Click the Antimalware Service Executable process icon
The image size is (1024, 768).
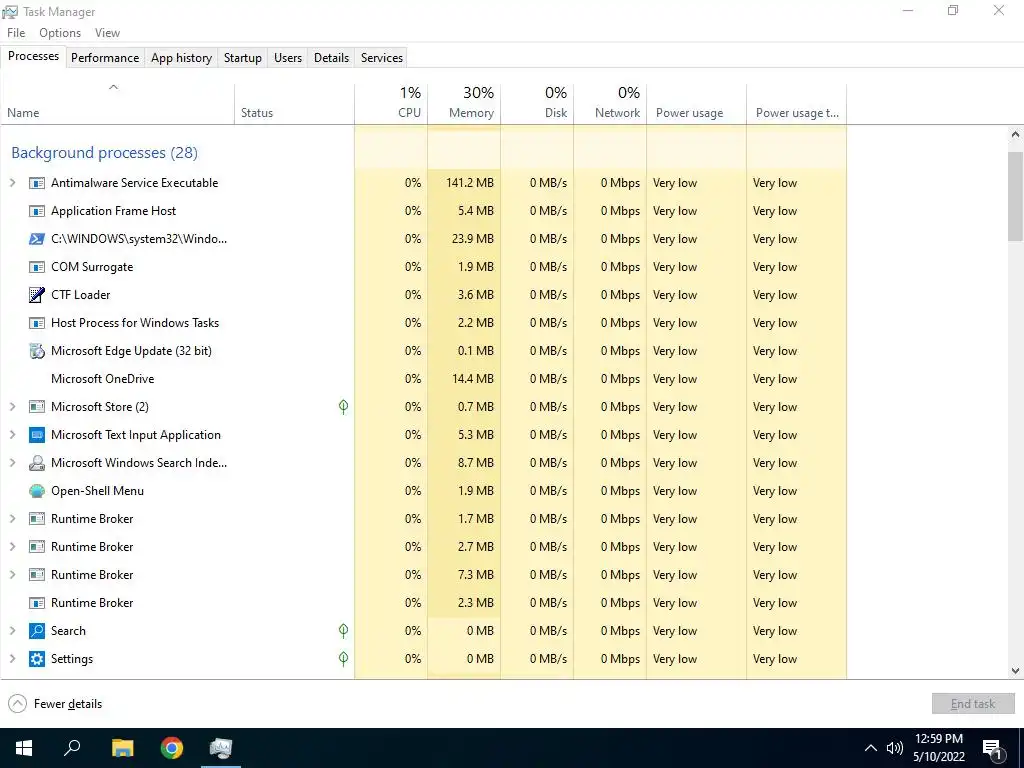(x=37, y=183)
